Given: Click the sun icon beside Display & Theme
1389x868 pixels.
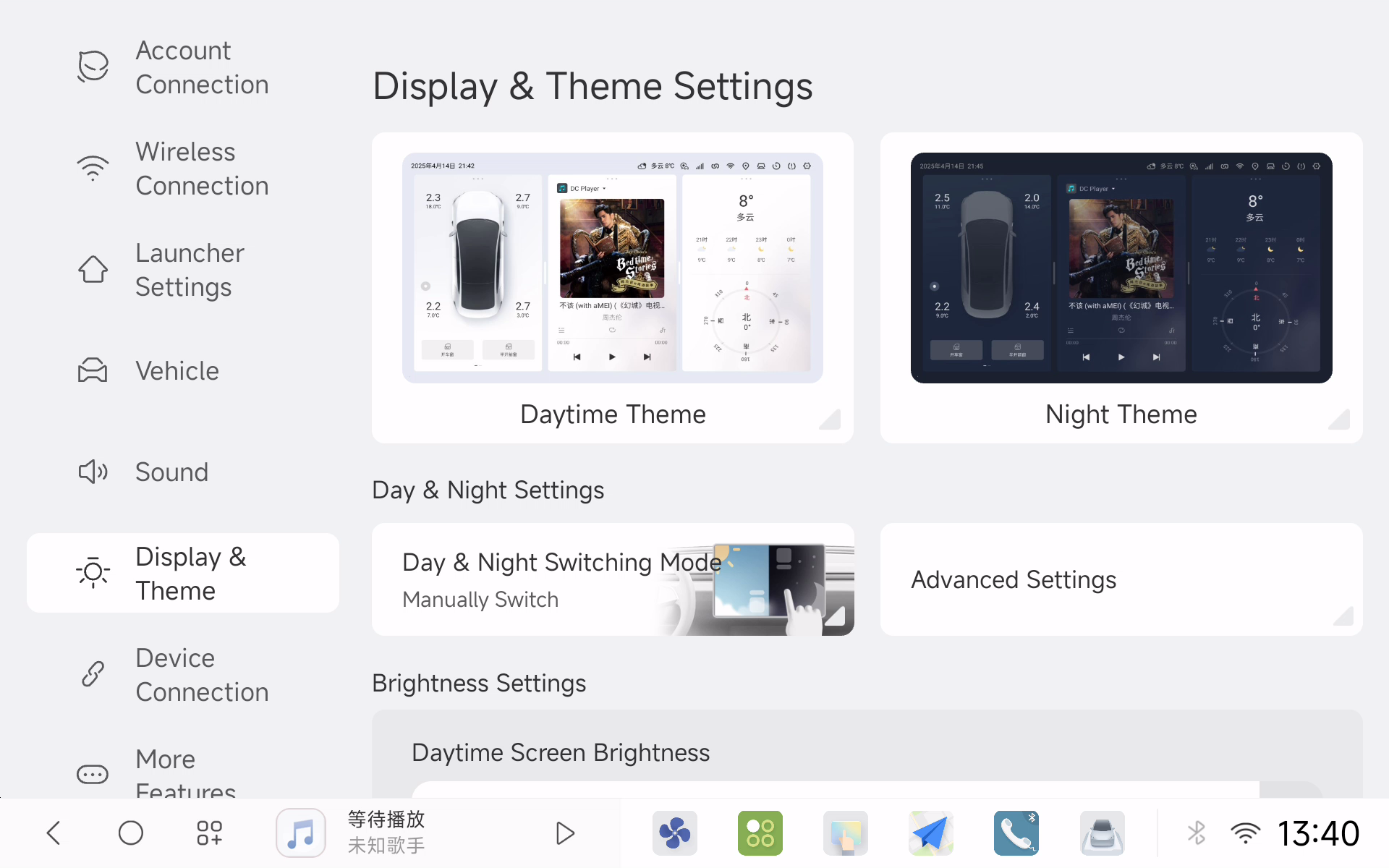Looking at the screenshot, I should click(x=93, y=573).
